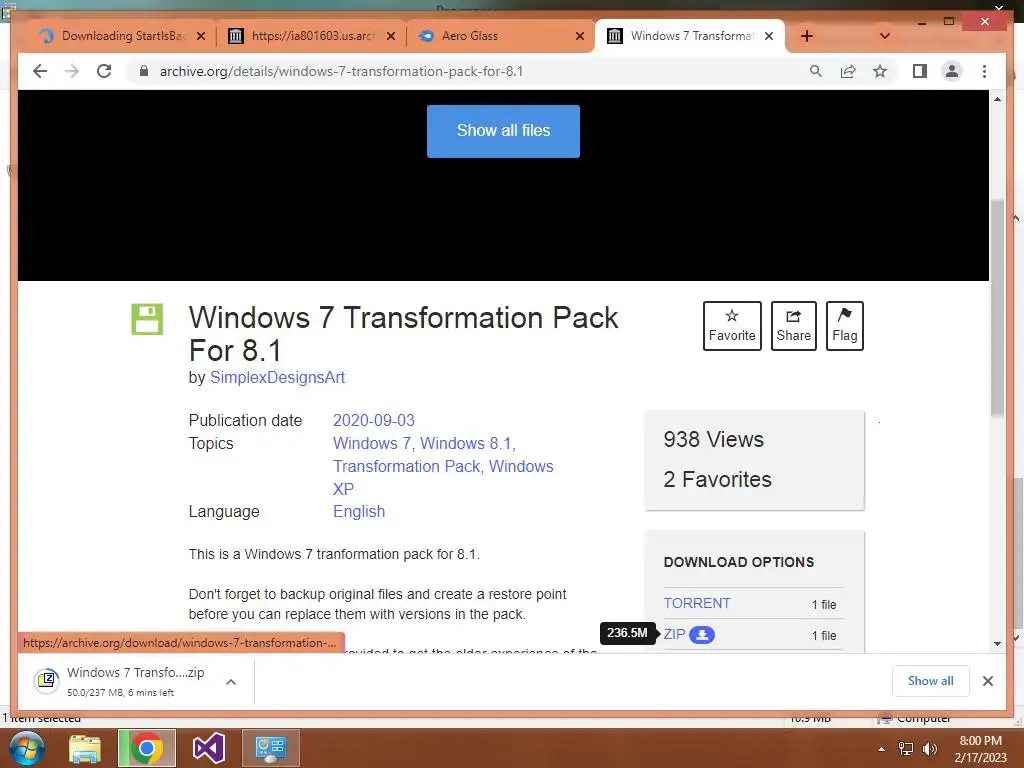Bookmark this page with the star icon

(x=880, y=71)
